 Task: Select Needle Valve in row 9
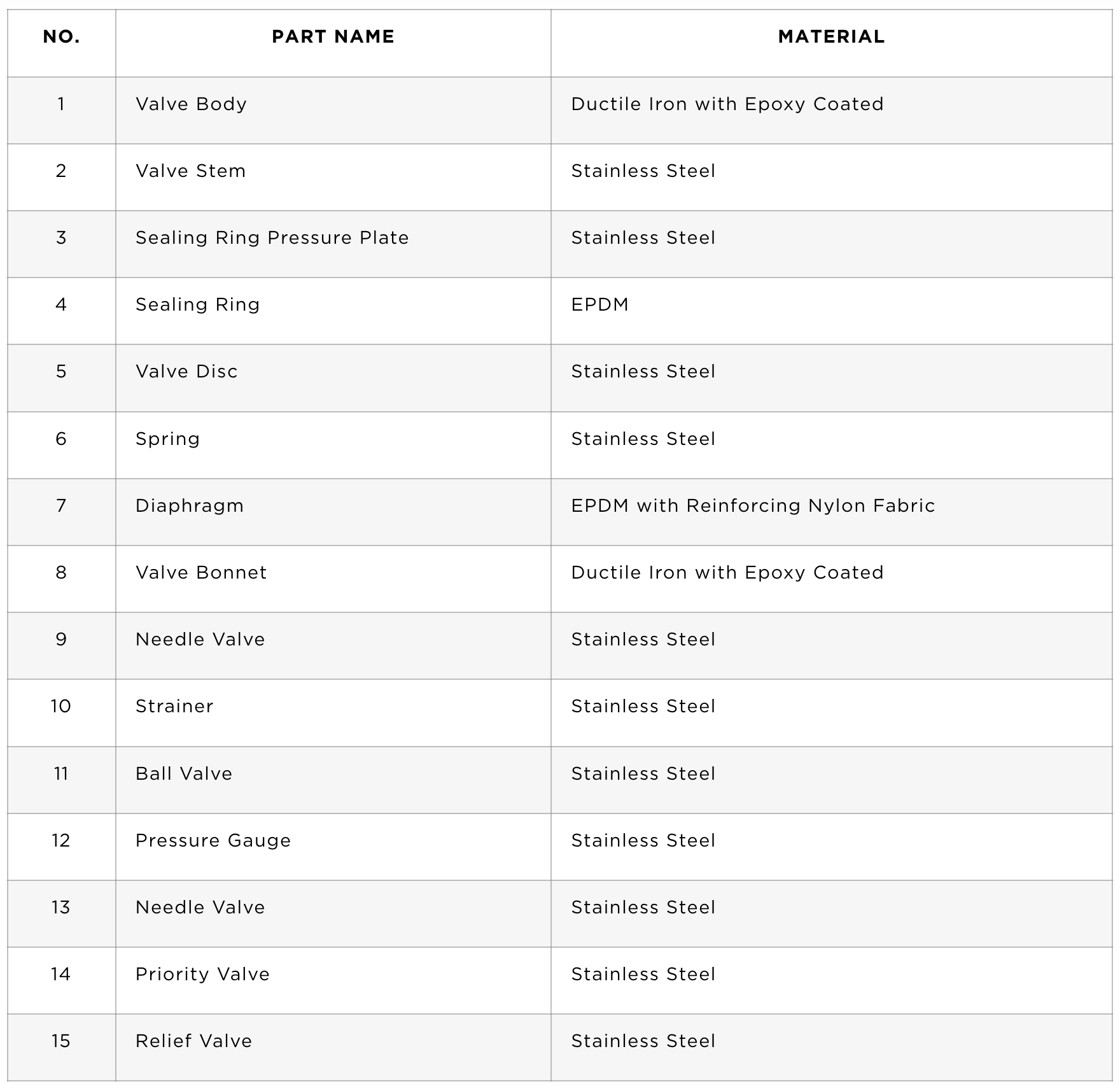pyautogui.click(x=200, y=640)
